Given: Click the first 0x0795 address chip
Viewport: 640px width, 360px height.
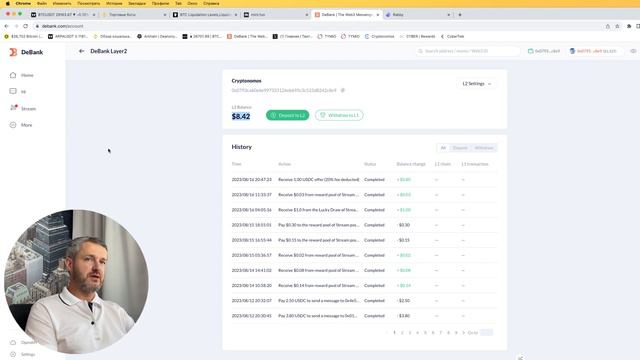Looking at the screenshot, I should pyautogui.click(x=544, y=51).
